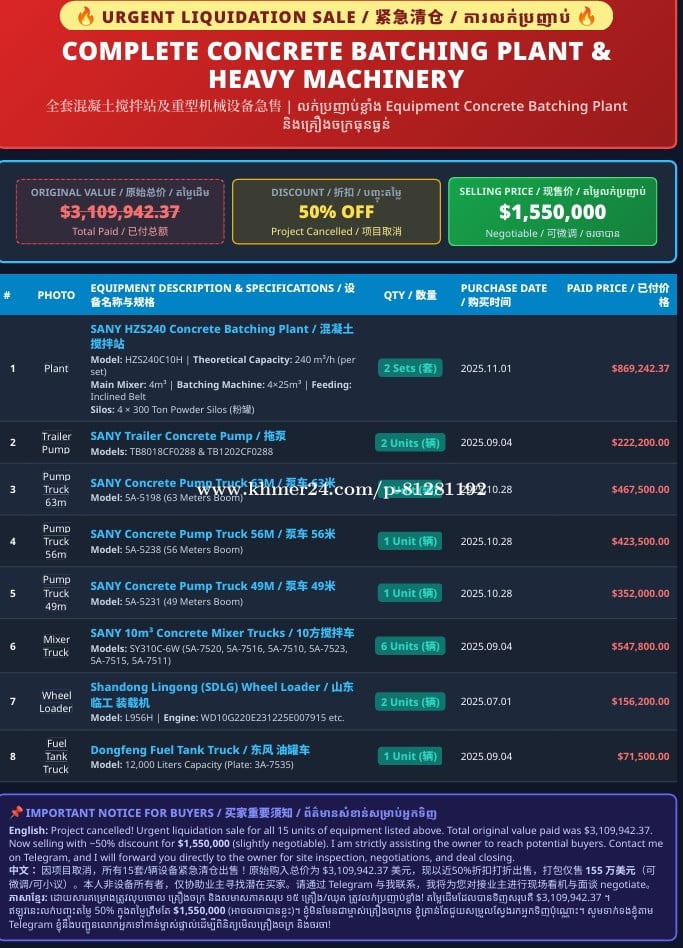This screenshot has height=948, width=683.
Task: Select the 'URGENT LIQUIDATION SALE' yellow banner
Action: (336, 16)
